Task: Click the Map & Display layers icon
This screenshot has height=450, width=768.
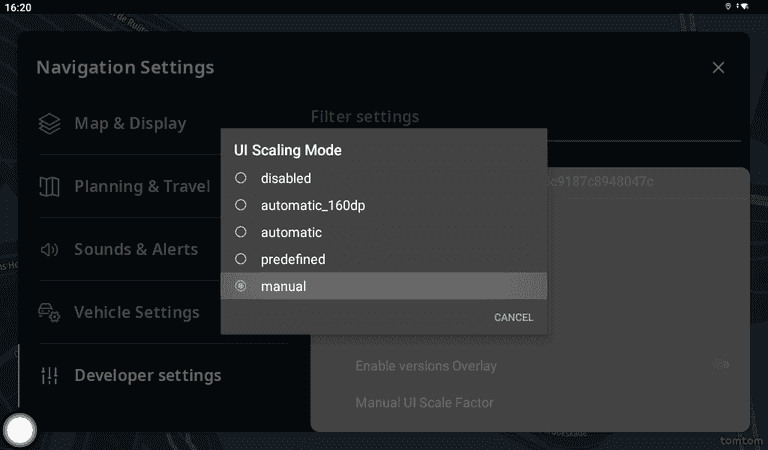Action: [x=50, y=124]
